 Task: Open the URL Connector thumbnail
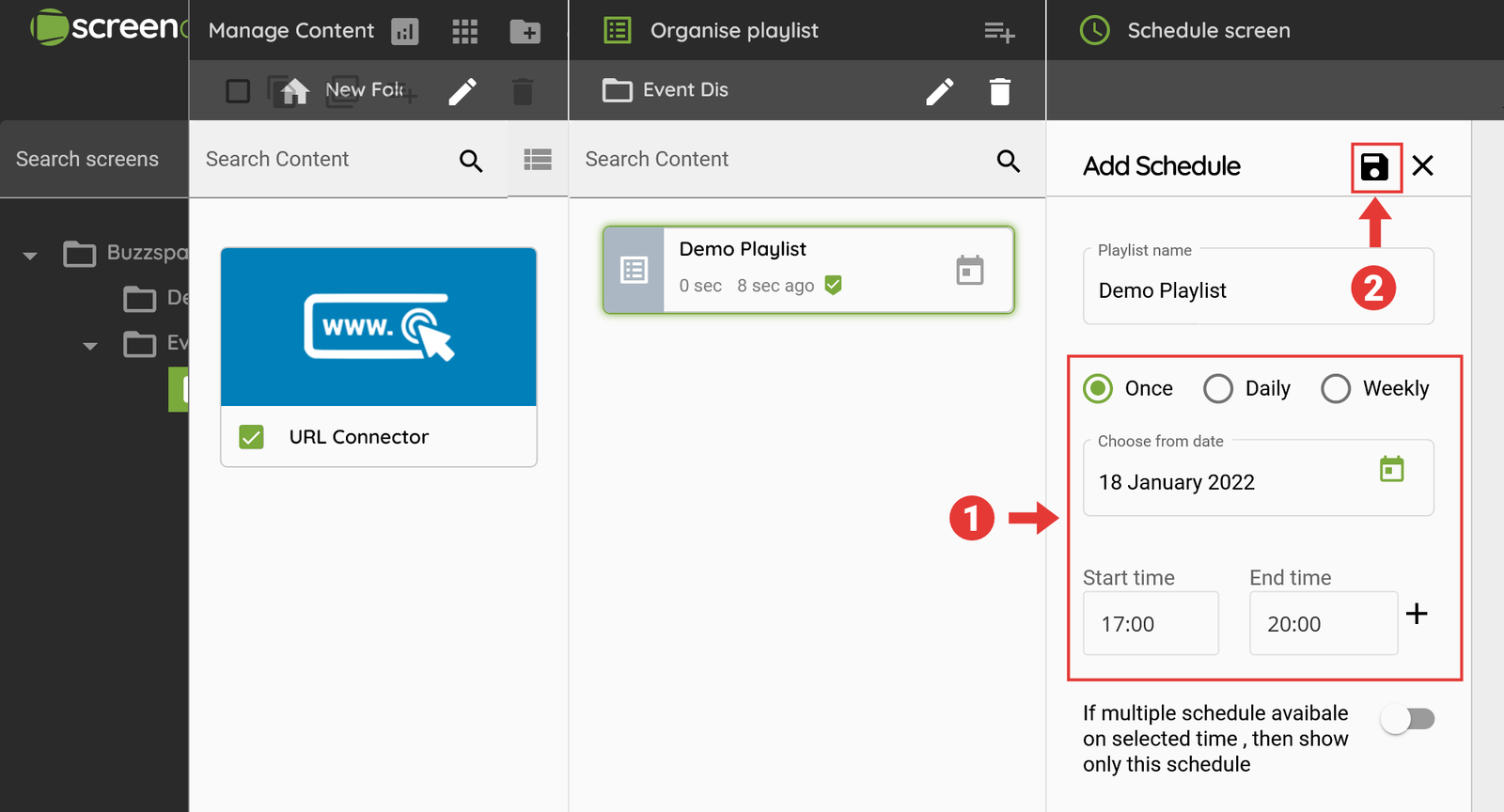point(379,327)
